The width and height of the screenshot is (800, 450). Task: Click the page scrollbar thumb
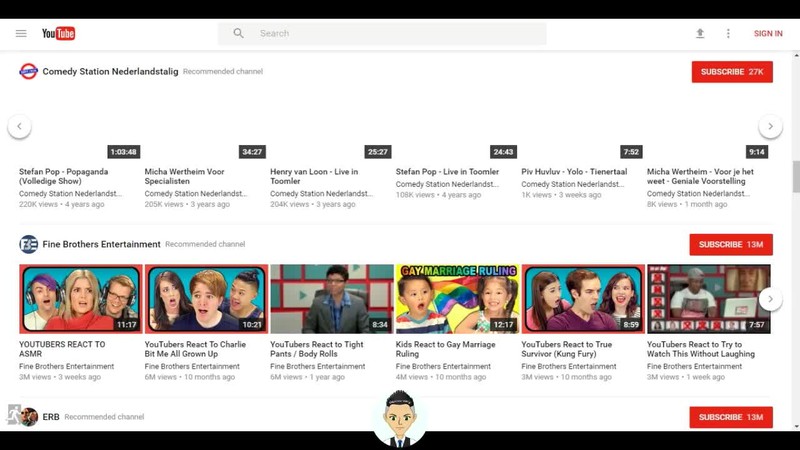point(796,177)
